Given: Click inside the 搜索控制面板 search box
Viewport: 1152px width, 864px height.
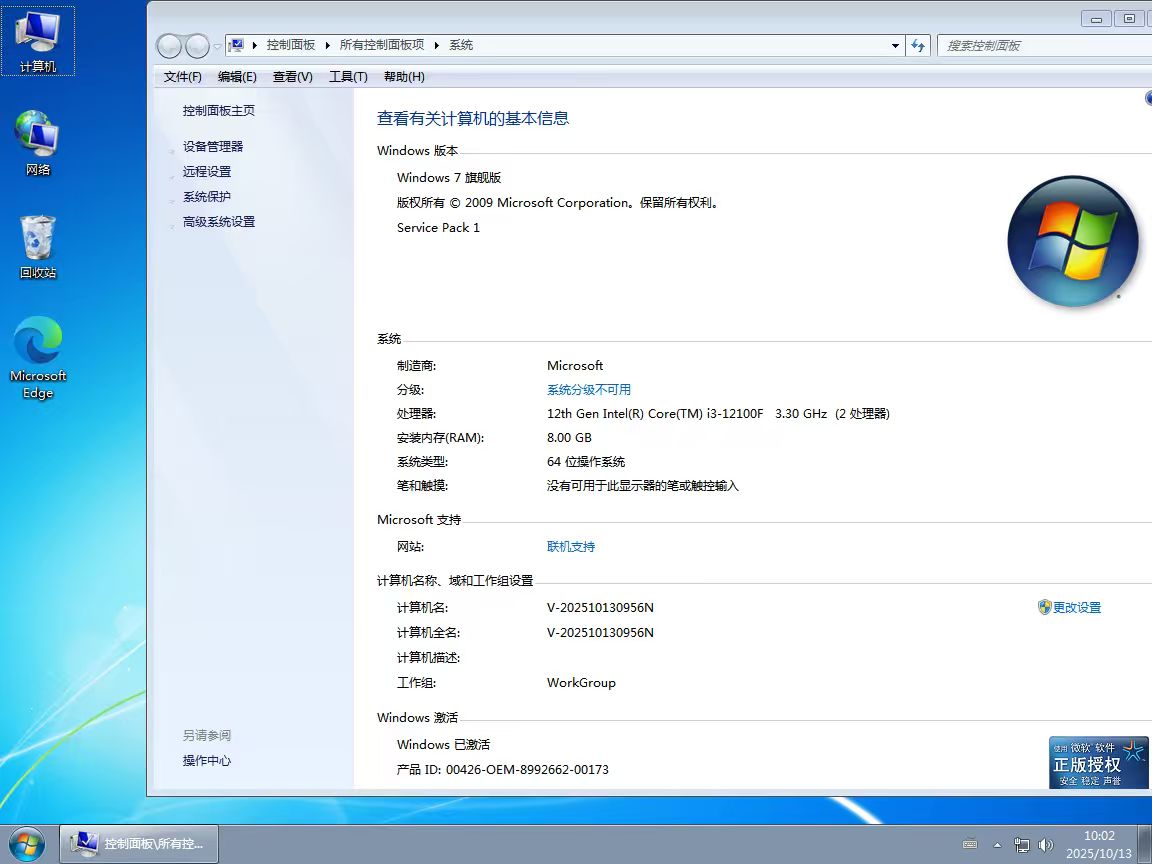Looking at the screenshot, I should coord(1040,45).
